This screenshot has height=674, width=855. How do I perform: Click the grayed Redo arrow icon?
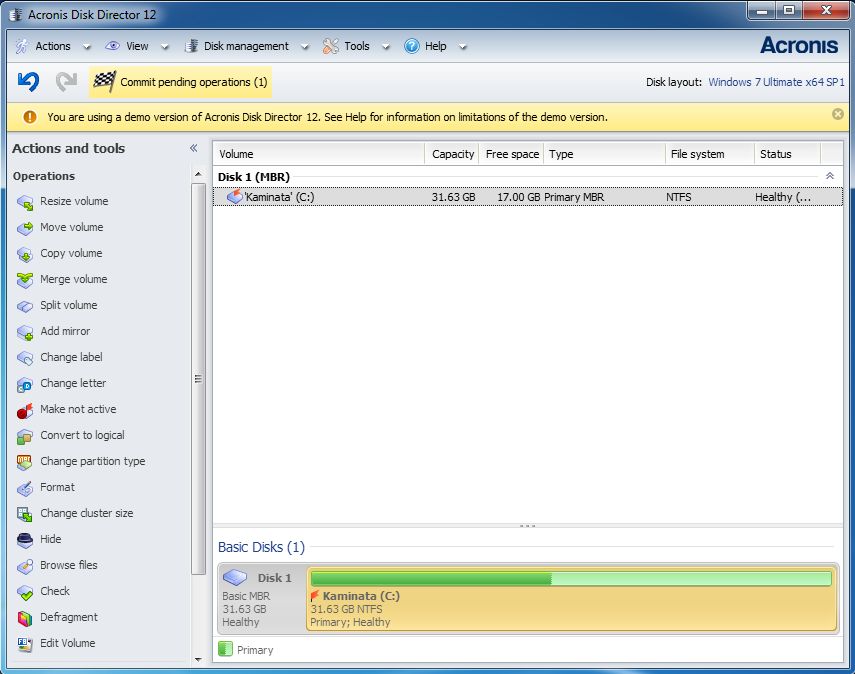point(67,82)
